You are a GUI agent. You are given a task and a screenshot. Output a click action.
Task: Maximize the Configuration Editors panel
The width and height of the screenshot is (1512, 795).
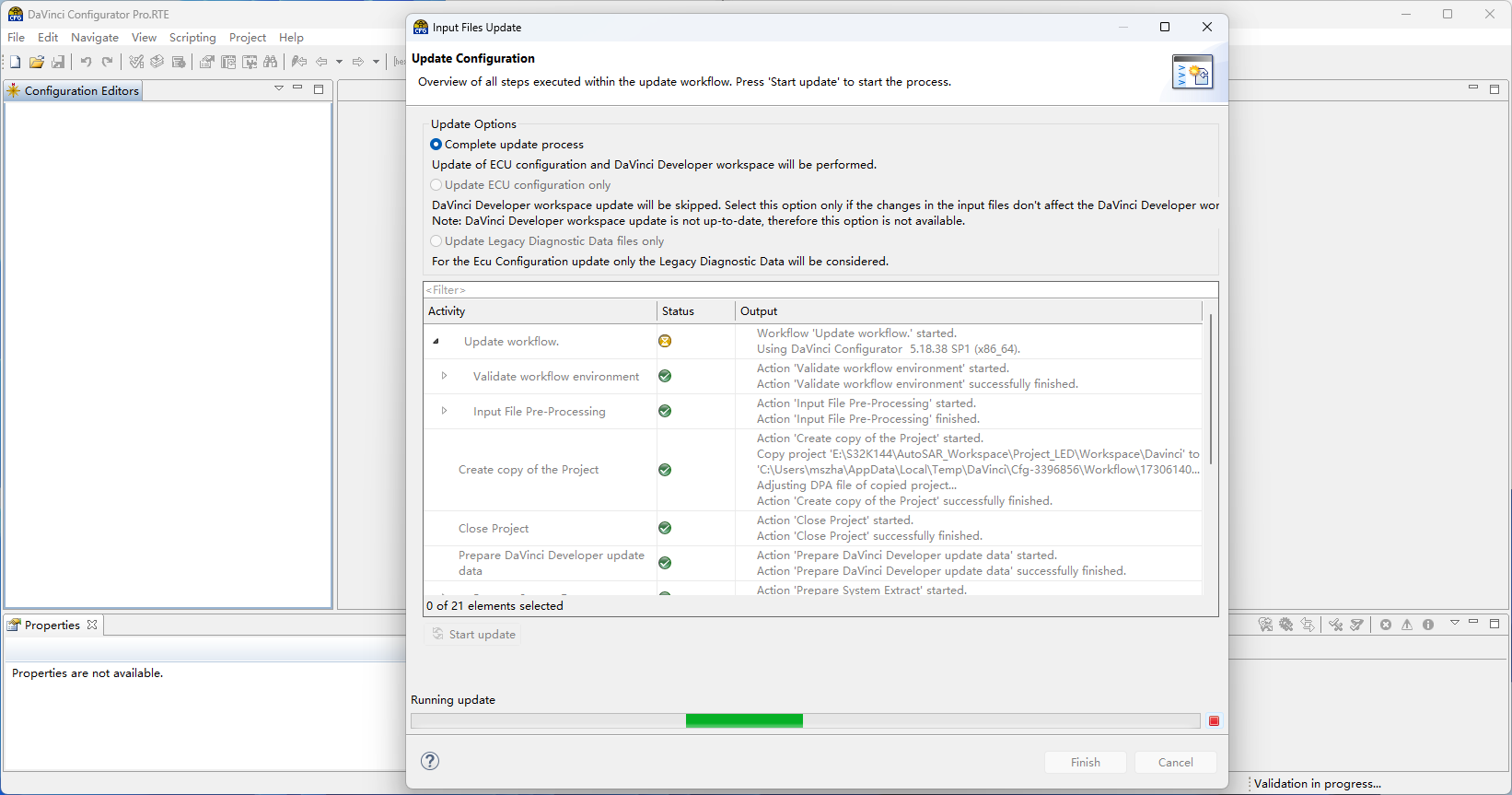(319, 88)
